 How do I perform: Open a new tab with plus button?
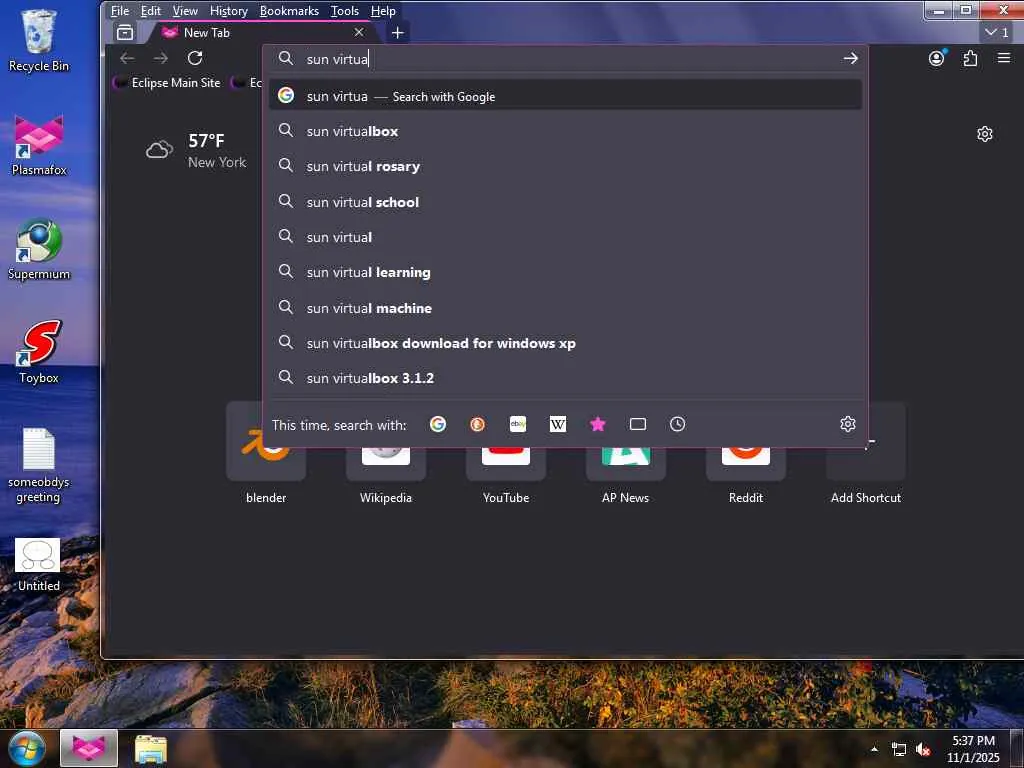tap(397, 33)
